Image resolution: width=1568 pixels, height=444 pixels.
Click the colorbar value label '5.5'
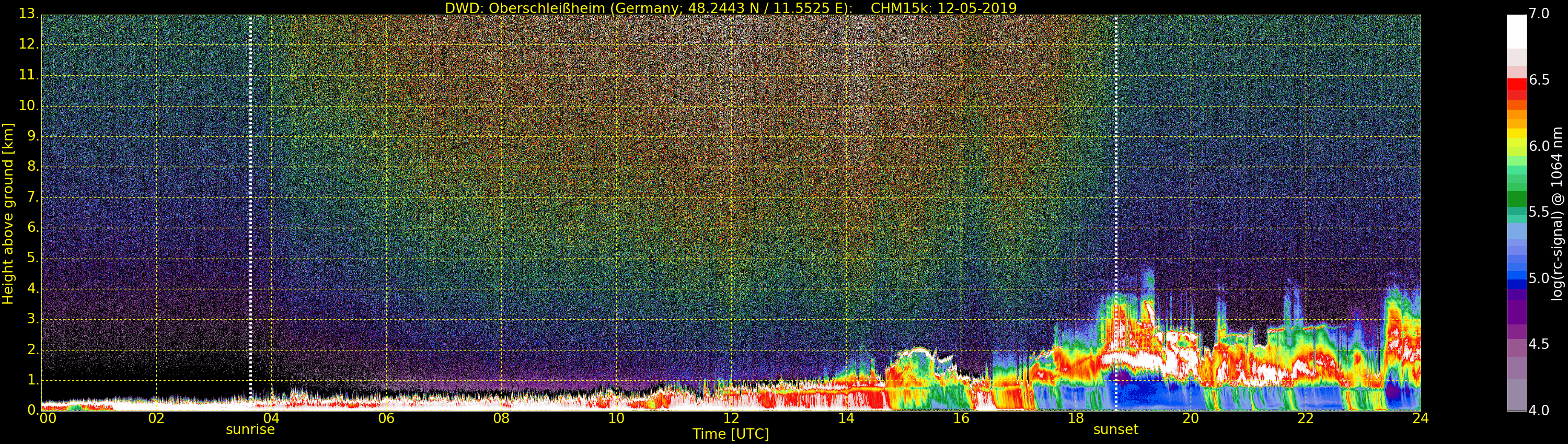(1539, 212)
